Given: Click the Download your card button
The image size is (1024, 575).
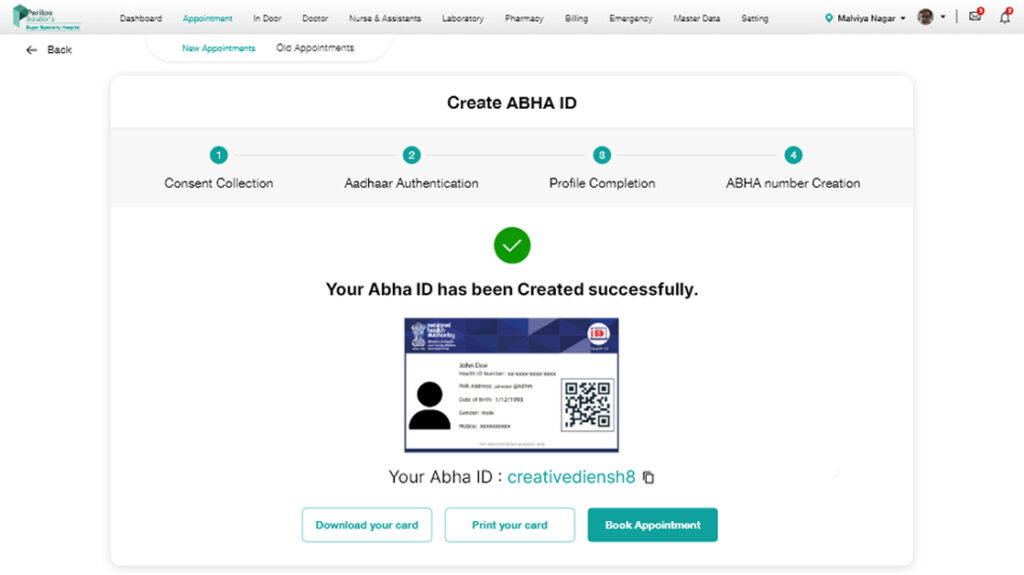Looking at the screenshot, I should tap(367, 525).
